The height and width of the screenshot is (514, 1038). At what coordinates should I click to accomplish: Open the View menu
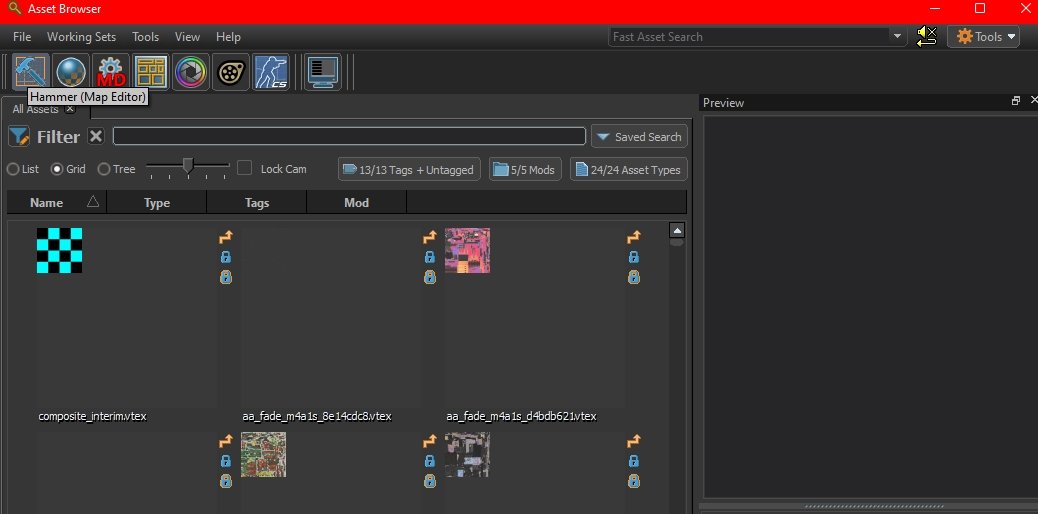(187, 37)
